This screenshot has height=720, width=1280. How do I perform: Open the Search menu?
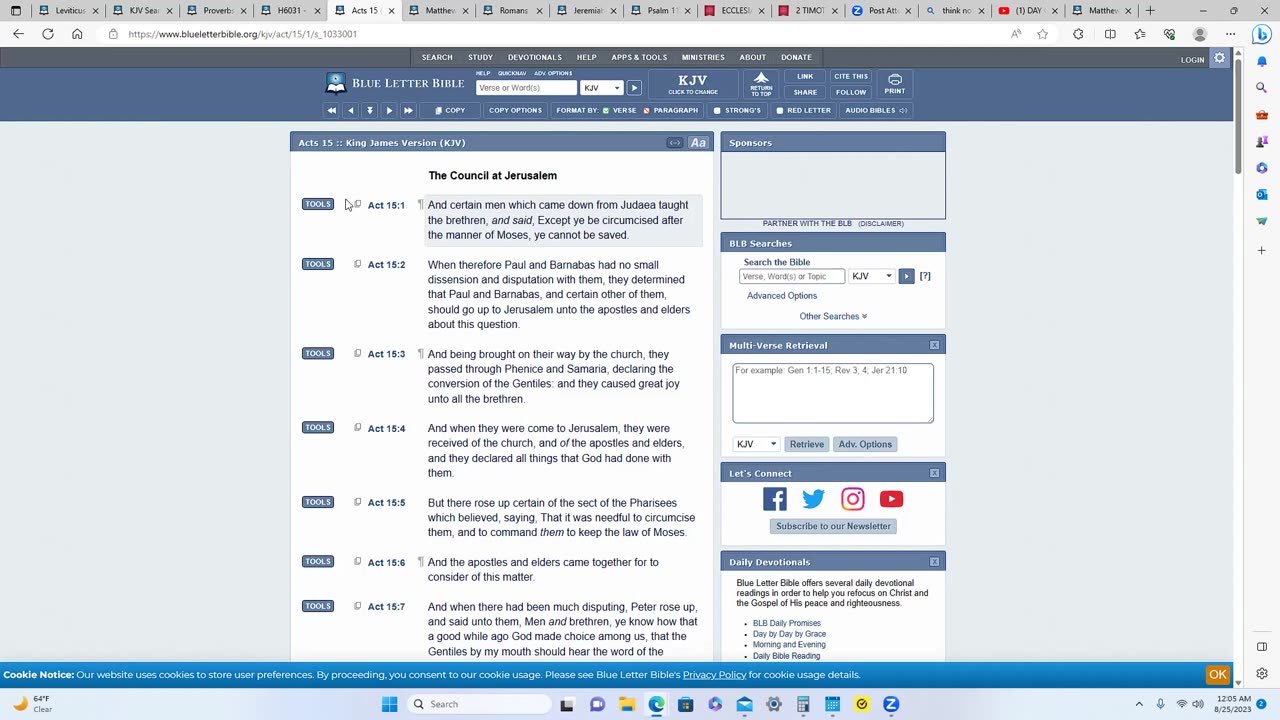pyautogui.click(x=437, y=57)
